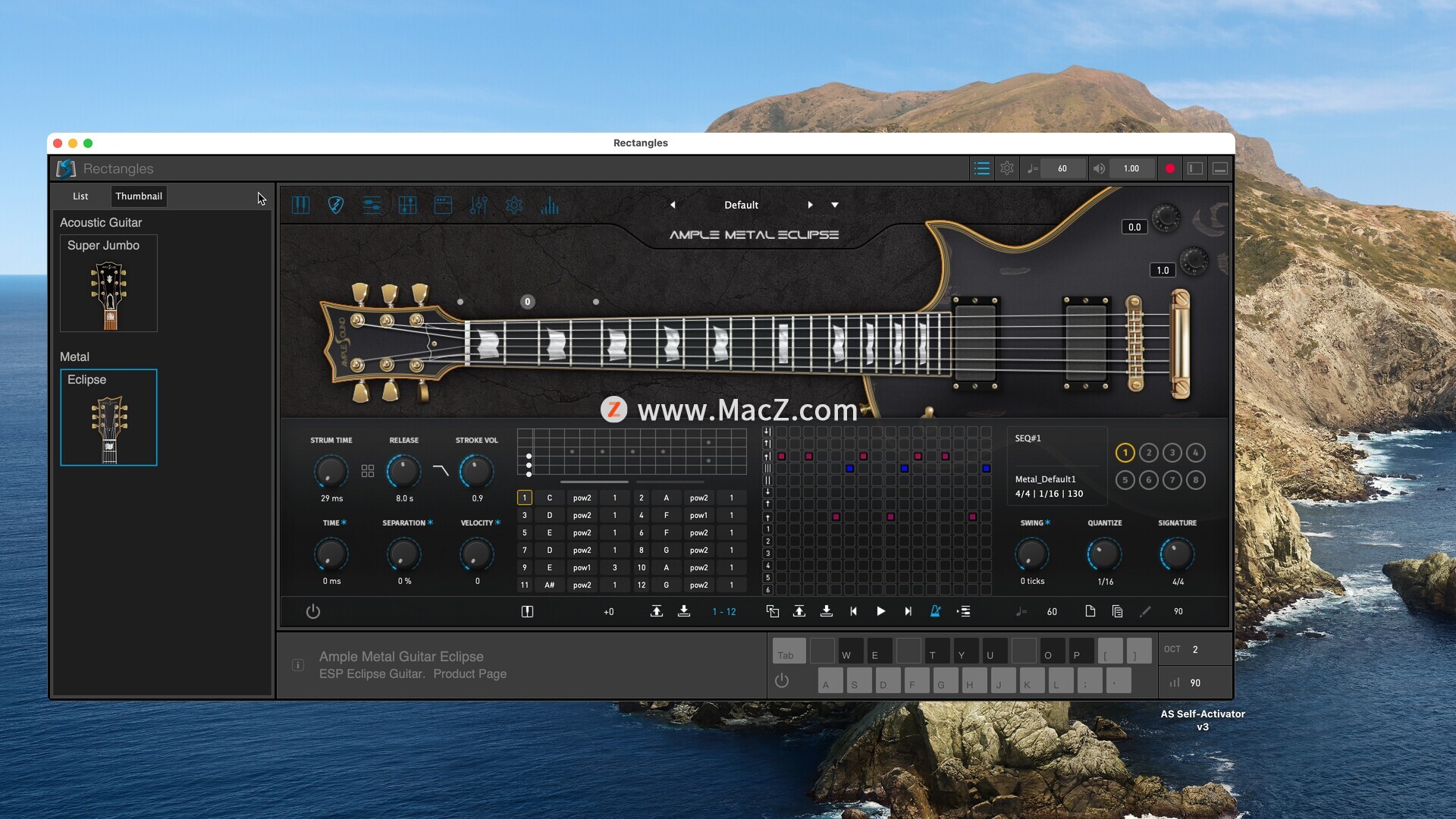Switch to the List tab

(80, 196)
